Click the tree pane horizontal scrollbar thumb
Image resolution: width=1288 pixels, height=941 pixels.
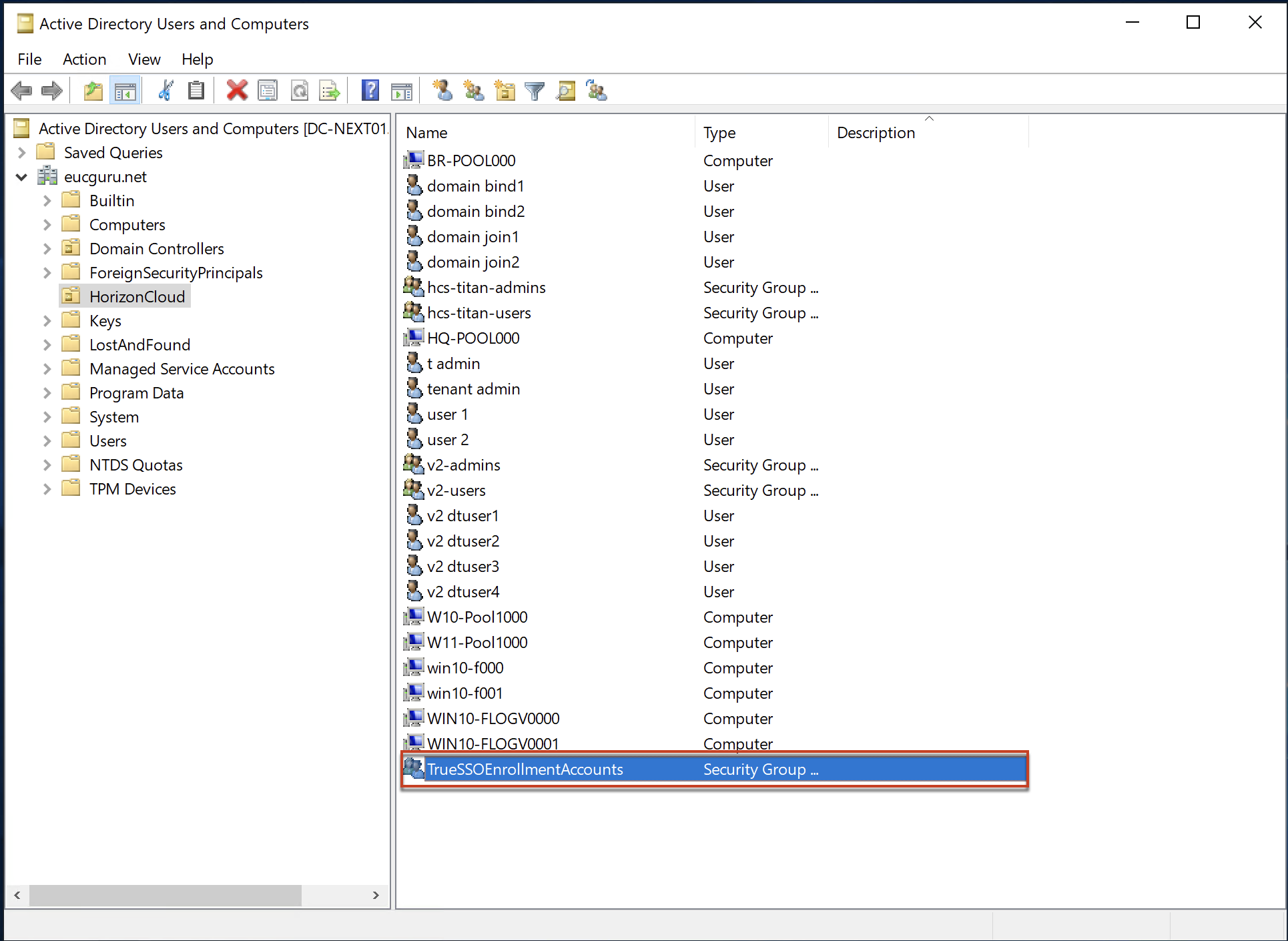pyautogui.click(x=165, y=895)
